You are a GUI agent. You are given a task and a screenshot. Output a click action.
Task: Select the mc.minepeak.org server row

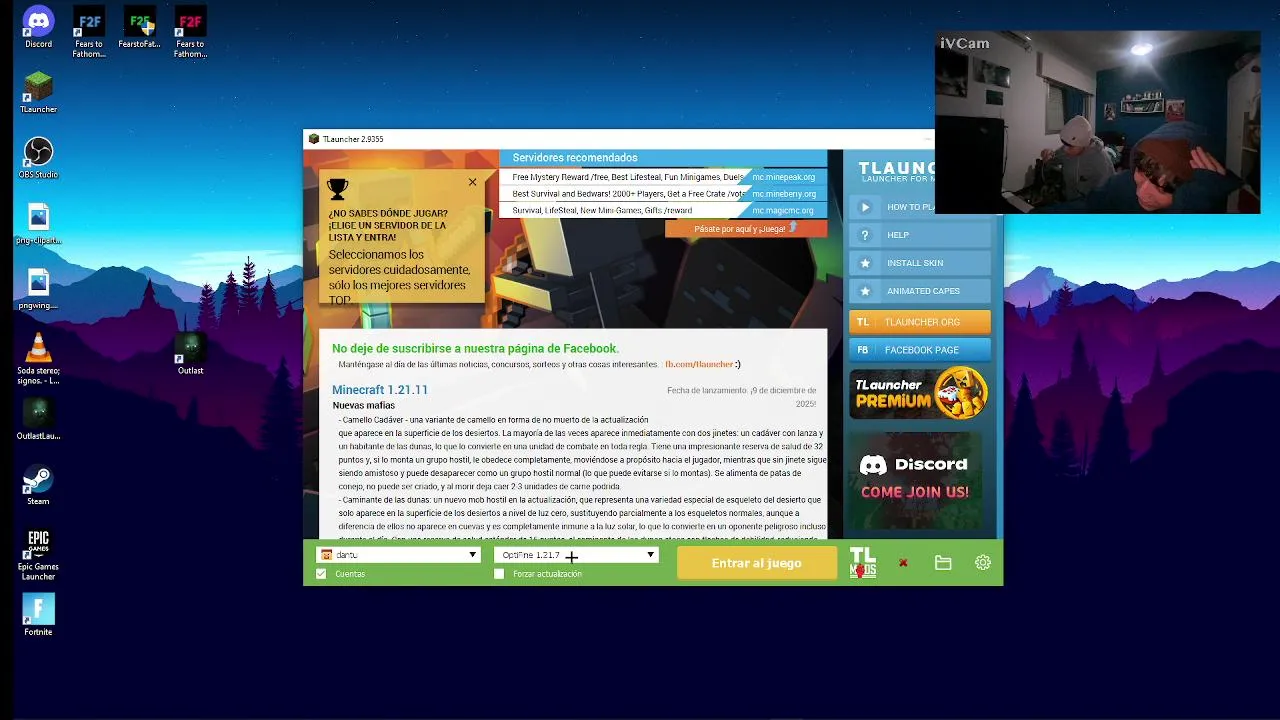(x=664, y=177)
